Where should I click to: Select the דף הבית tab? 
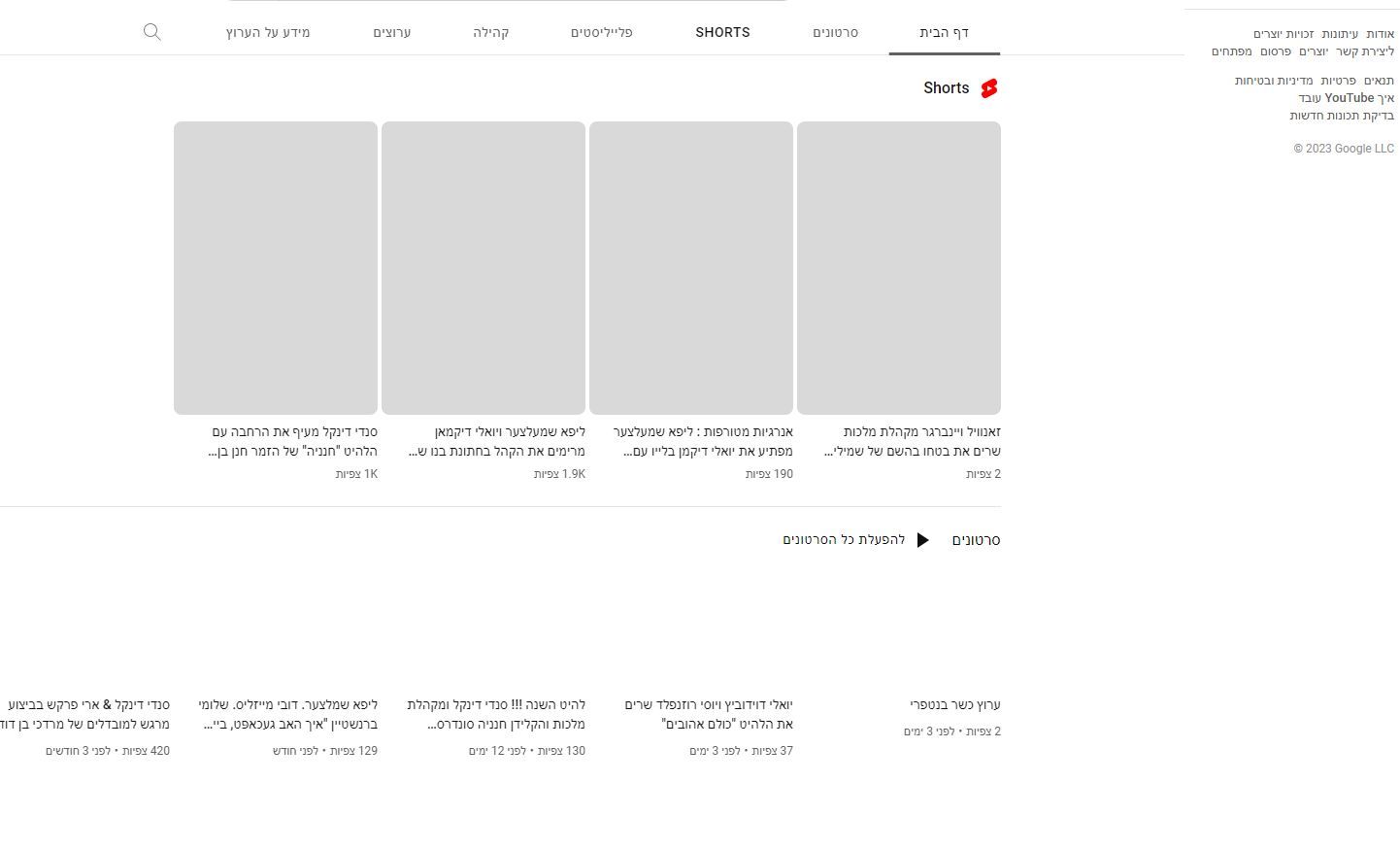(x=944, y=32)
